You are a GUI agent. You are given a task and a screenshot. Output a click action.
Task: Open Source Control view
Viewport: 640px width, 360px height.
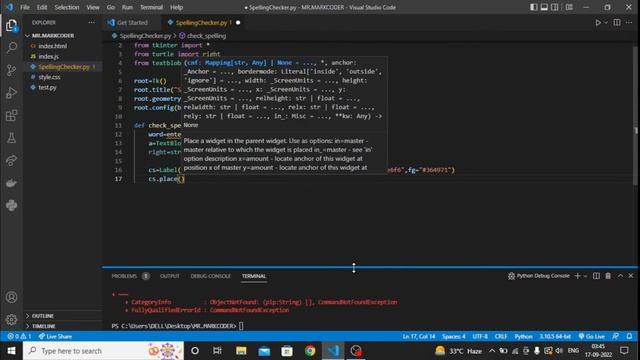[x=11, y=70]
